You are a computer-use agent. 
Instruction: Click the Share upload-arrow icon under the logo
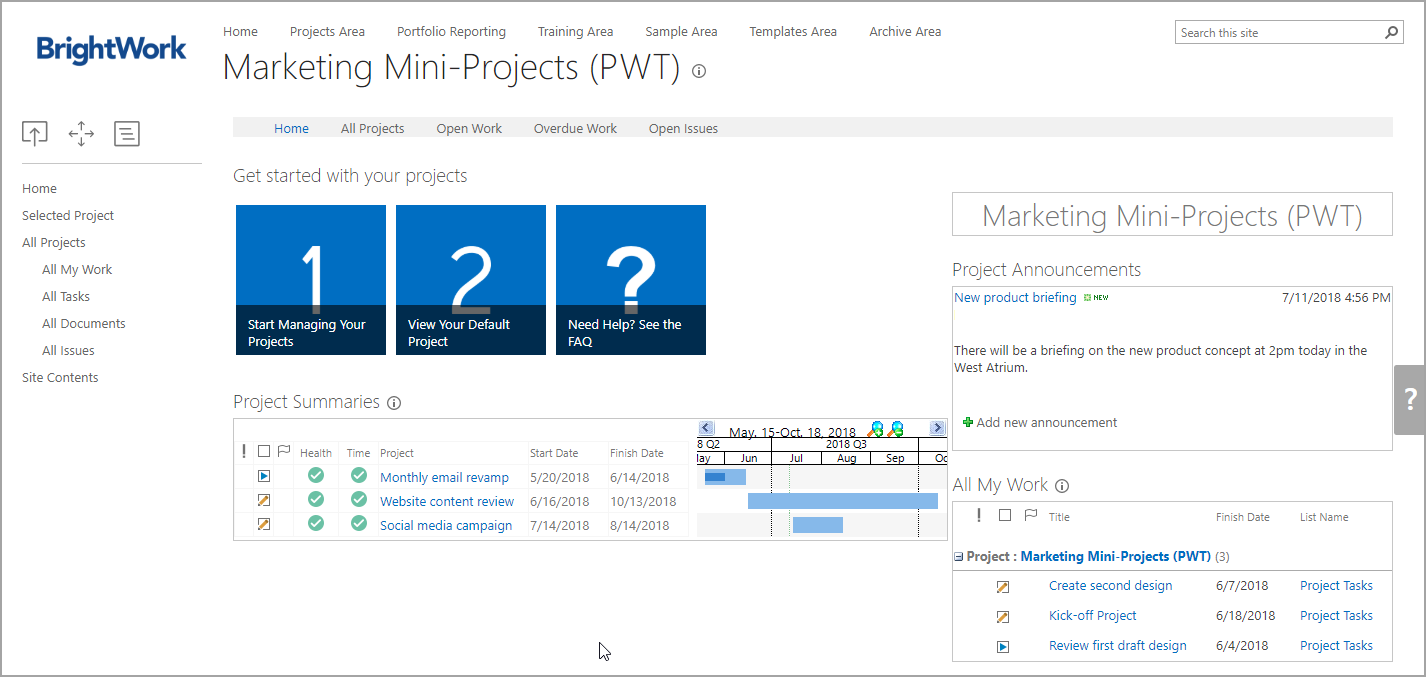34,133
